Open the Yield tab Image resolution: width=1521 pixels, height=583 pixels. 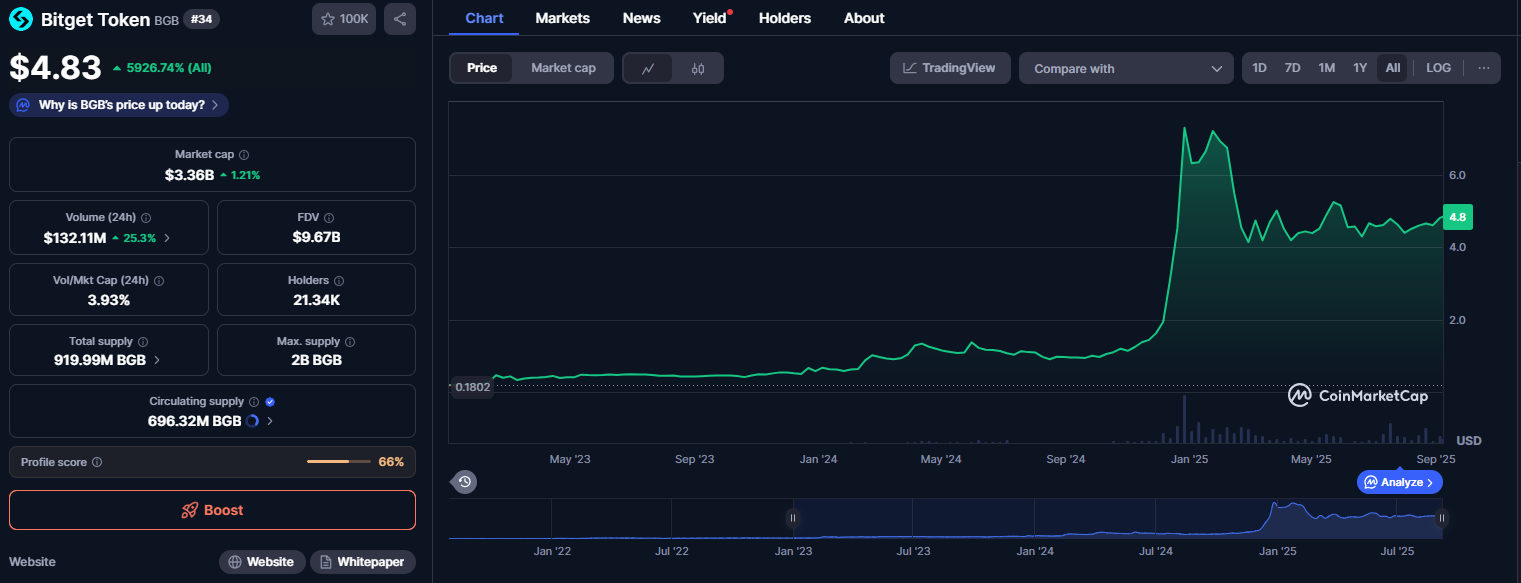711,18
